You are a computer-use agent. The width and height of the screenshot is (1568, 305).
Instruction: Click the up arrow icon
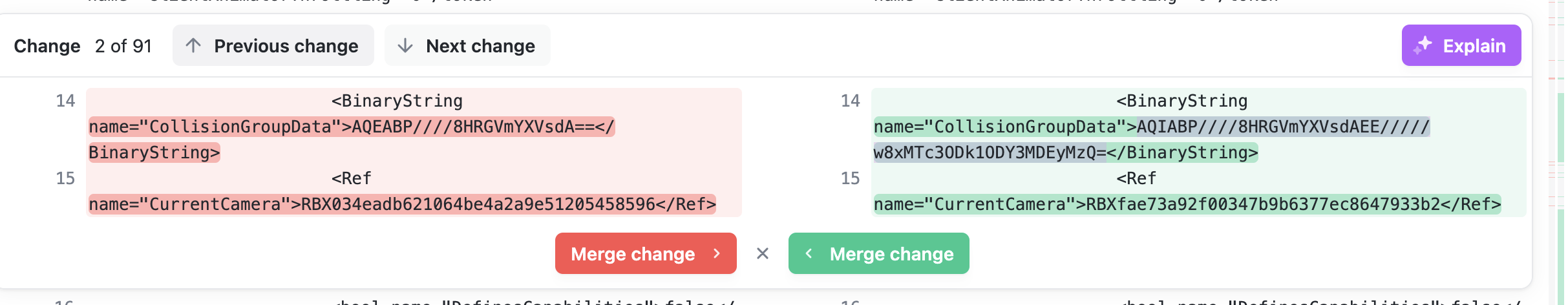pyautogui.click(x=193, y=45)
